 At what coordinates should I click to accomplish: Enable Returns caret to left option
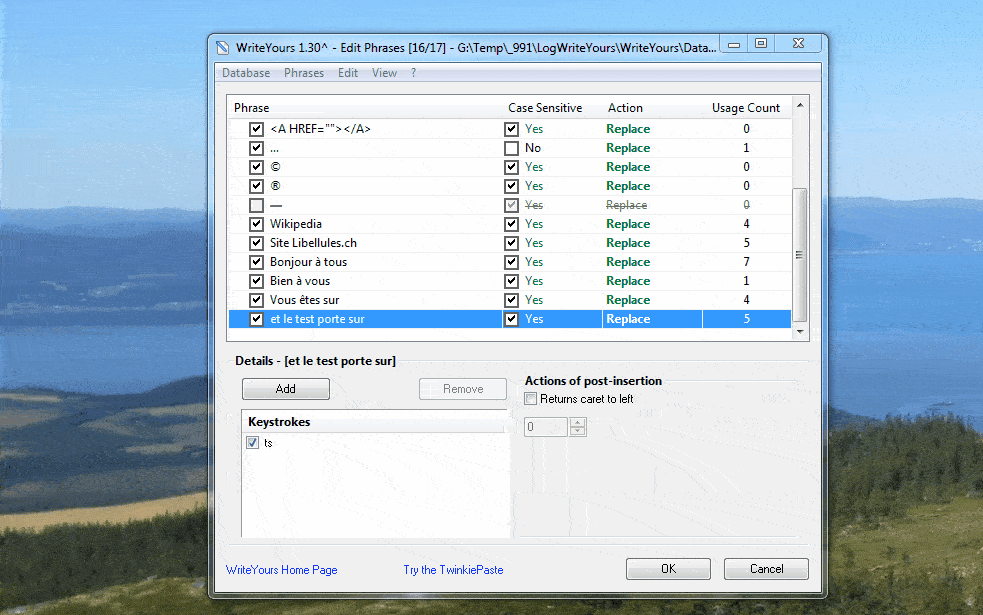pos(531,399)
